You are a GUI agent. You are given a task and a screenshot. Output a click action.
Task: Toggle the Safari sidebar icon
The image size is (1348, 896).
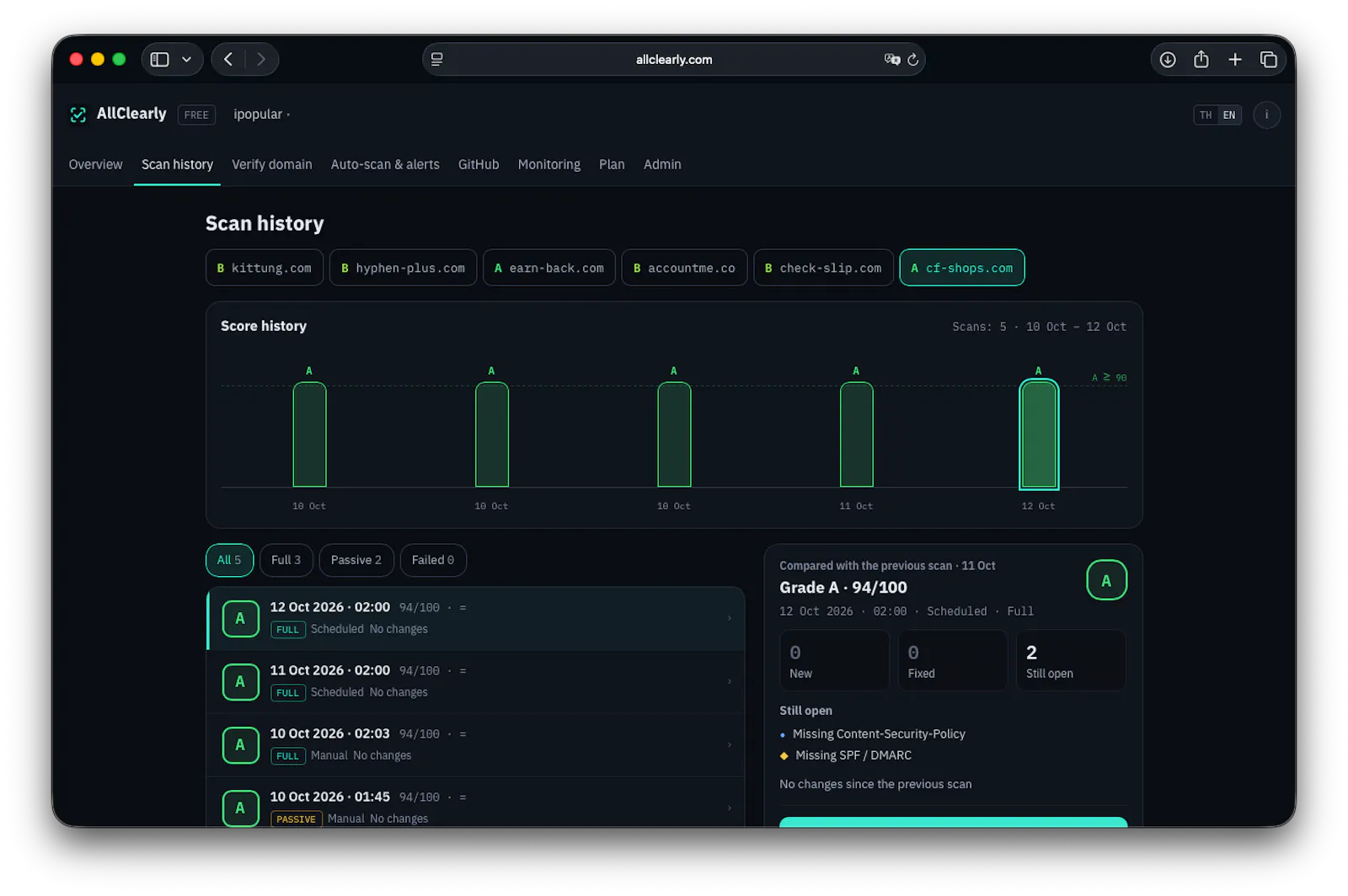tap(160, 60)
